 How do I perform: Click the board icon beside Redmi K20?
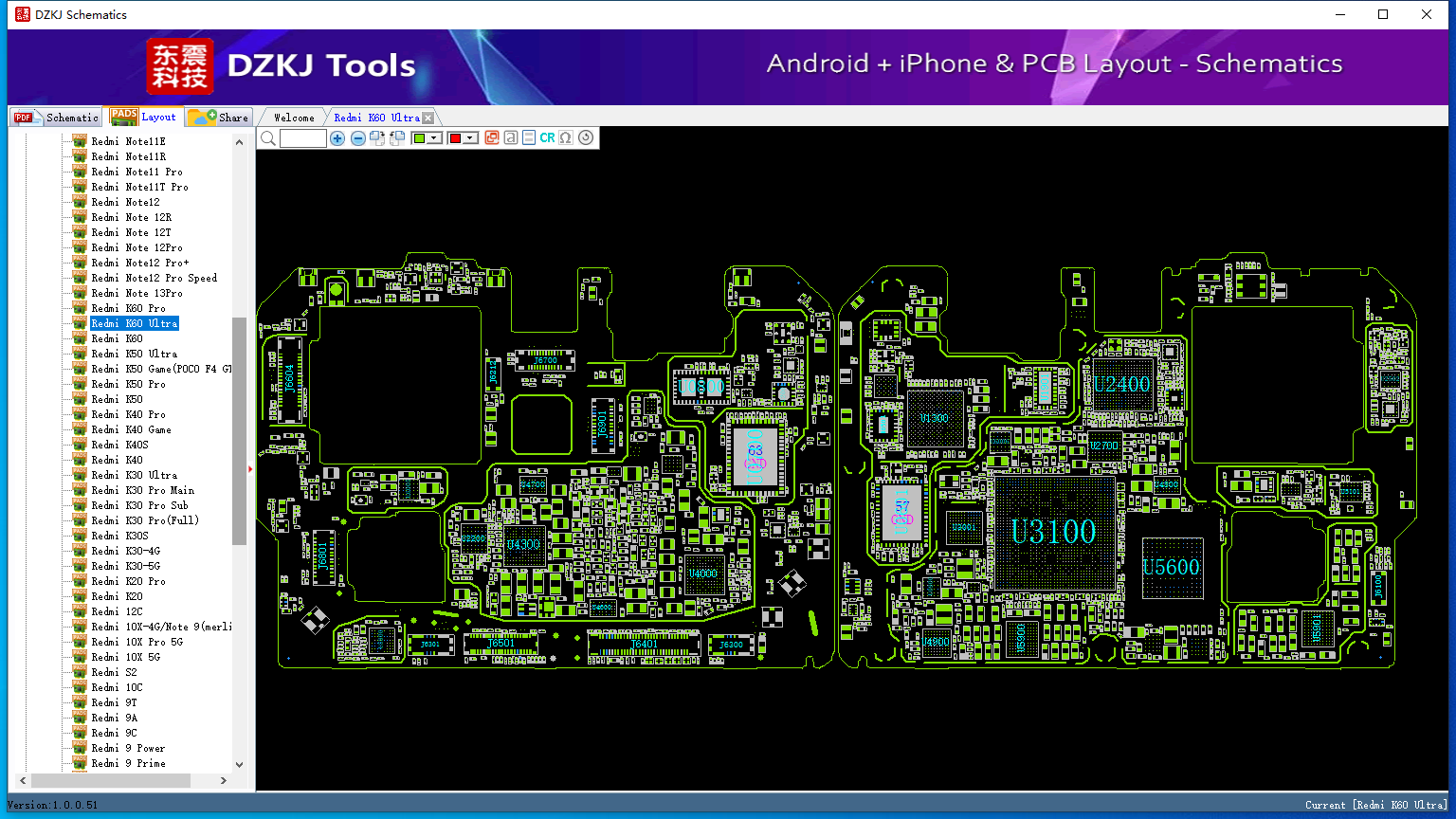[x=80, y=596]
